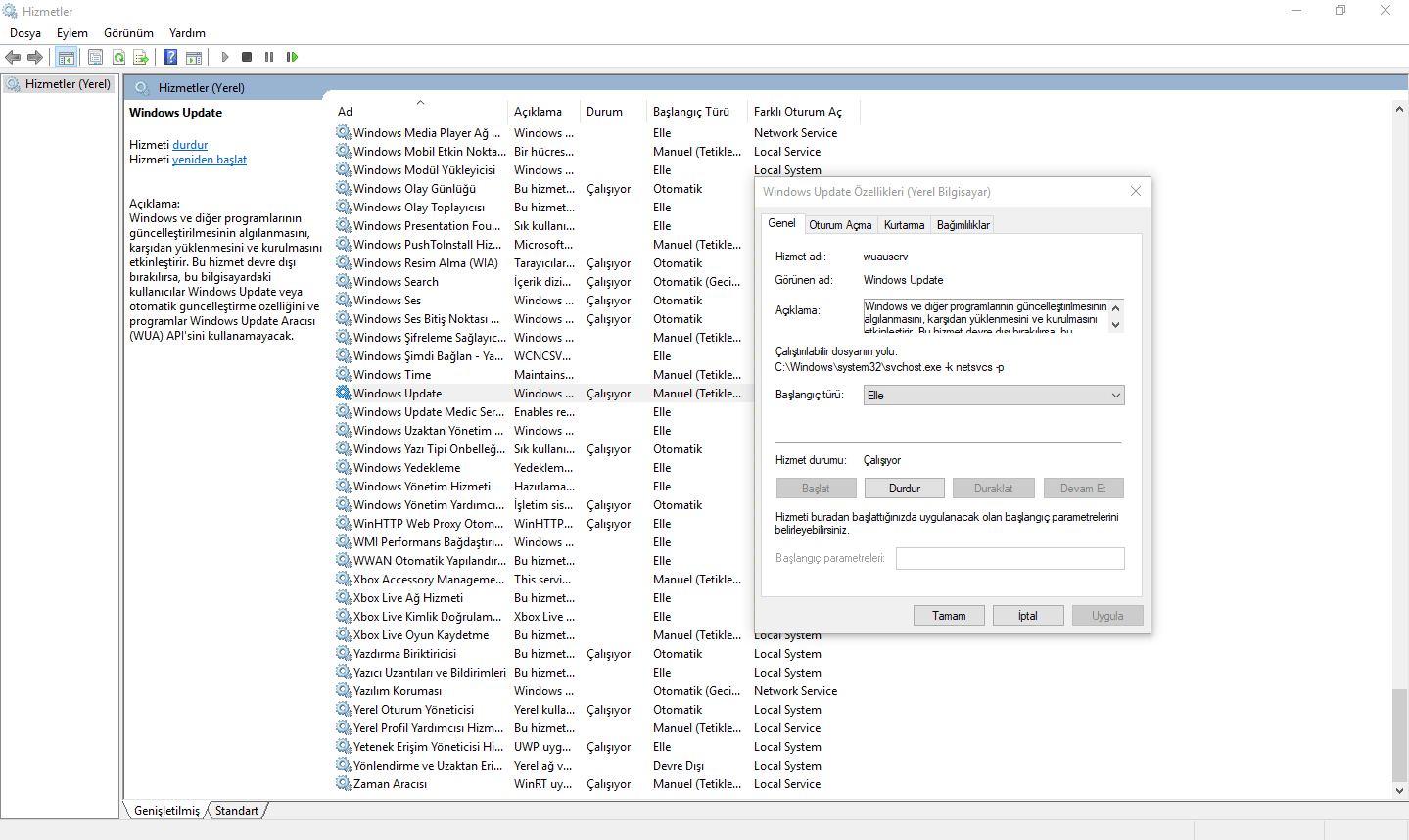Select the 'WinHTTP Web Proxy Otom...' row name

coord(428,524)
